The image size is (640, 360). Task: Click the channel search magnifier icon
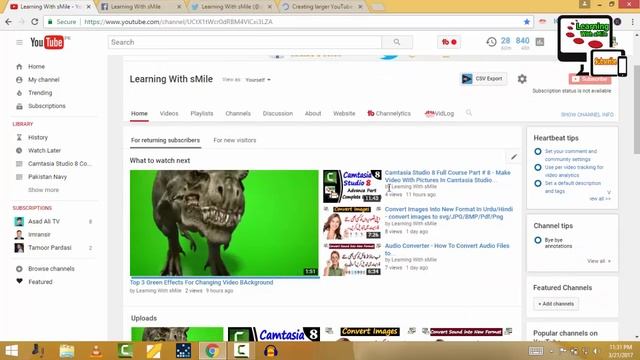[469, 113]
